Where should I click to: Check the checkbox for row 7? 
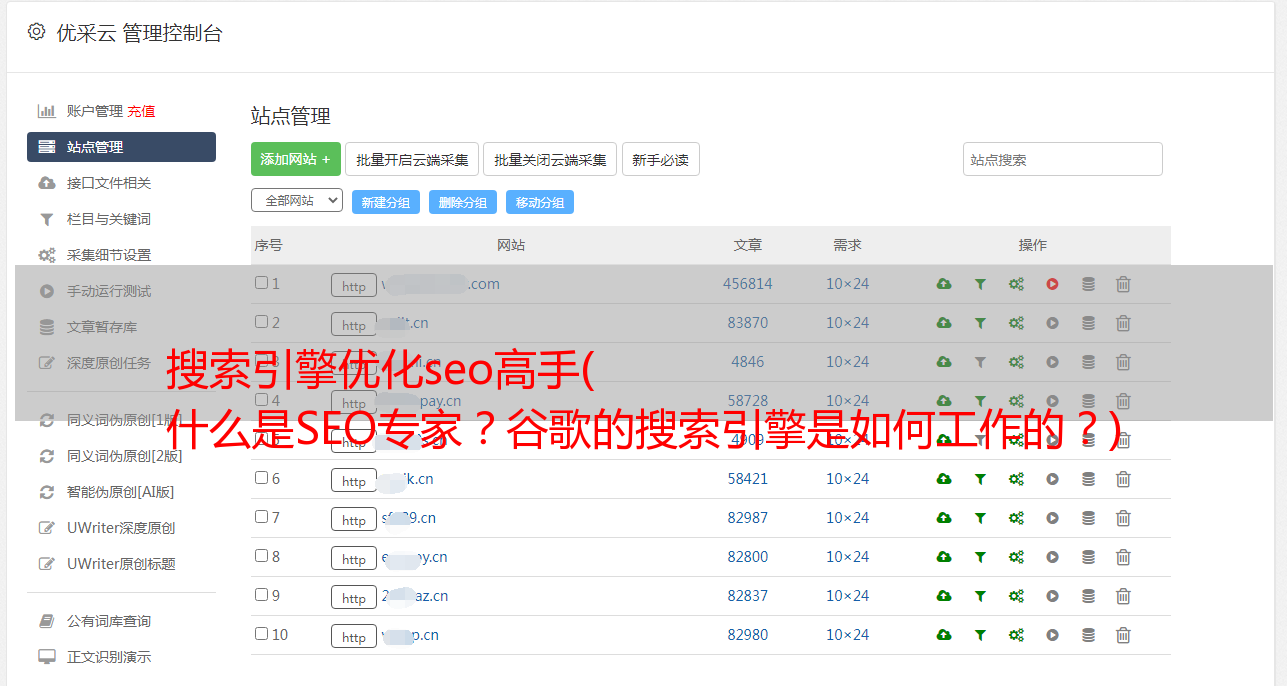[x=261, y=517]
